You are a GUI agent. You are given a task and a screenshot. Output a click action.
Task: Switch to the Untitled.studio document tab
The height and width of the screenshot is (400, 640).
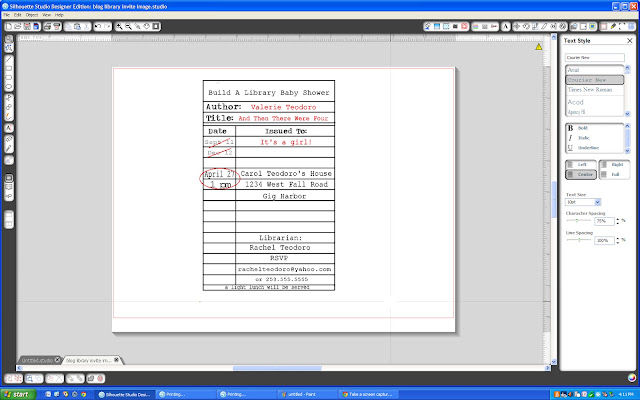pyautogui.click(x=37, y=360)
